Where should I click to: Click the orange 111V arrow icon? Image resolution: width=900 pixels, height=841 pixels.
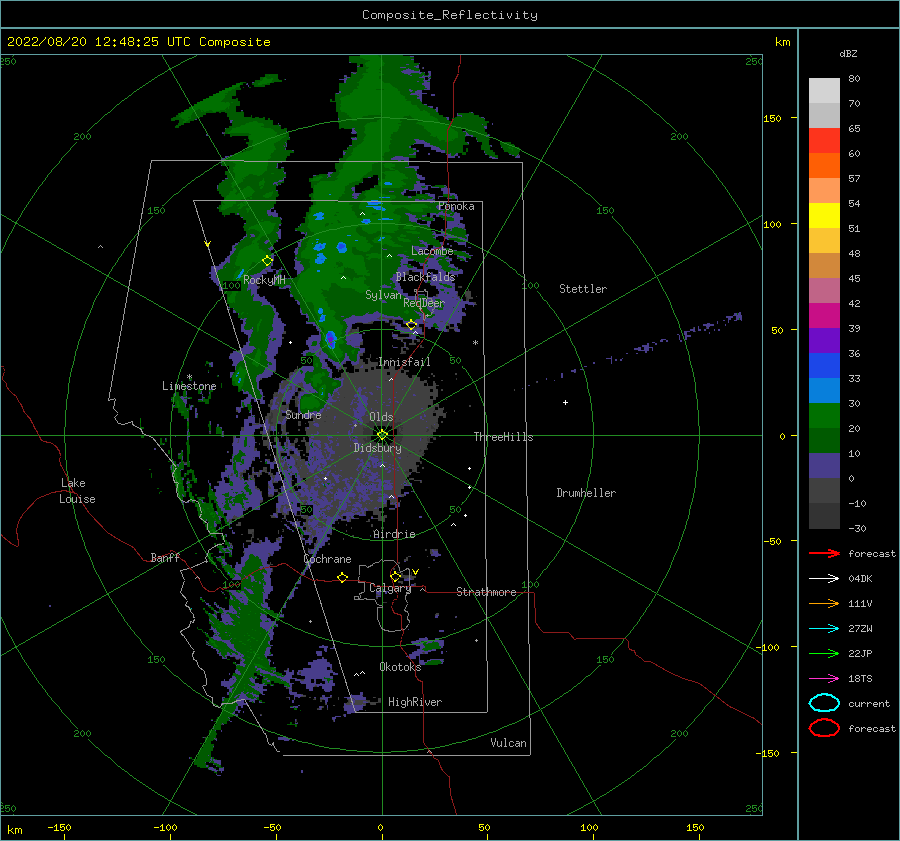[x=824, y=603]
